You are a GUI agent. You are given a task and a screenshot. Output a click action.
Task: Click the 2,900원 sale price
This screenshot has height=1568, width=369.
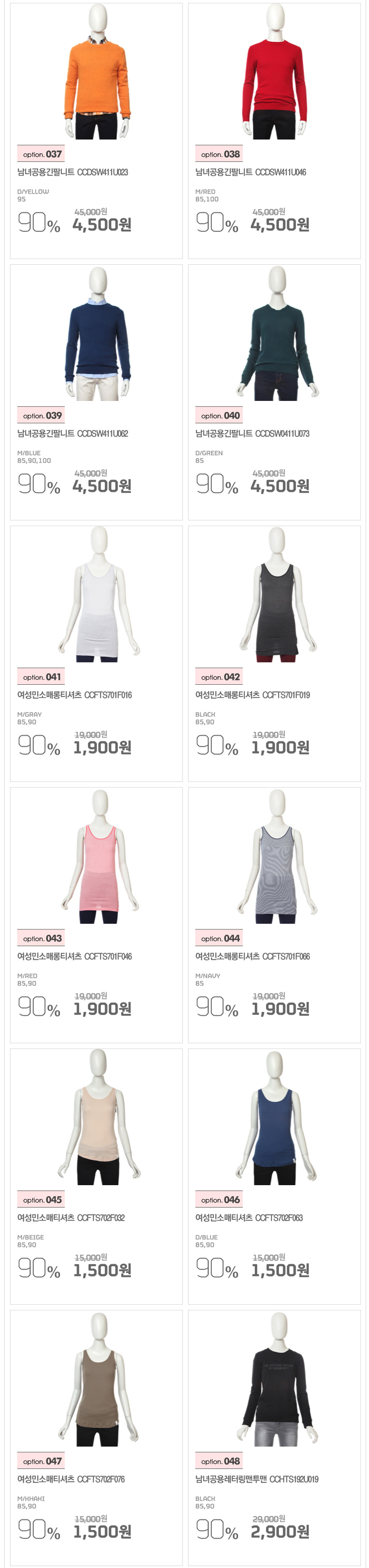(280, 1531)
